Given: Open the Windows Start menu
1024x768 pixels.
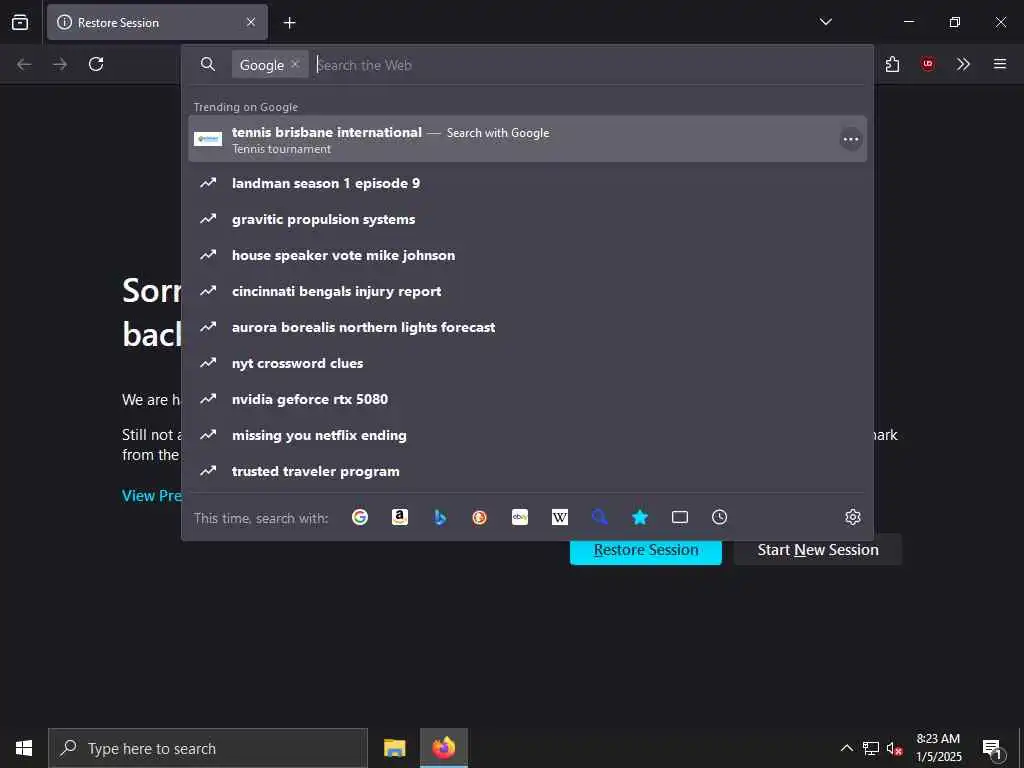Looking at the screenshot, I should pyautogui.click(x=24, y=748).
